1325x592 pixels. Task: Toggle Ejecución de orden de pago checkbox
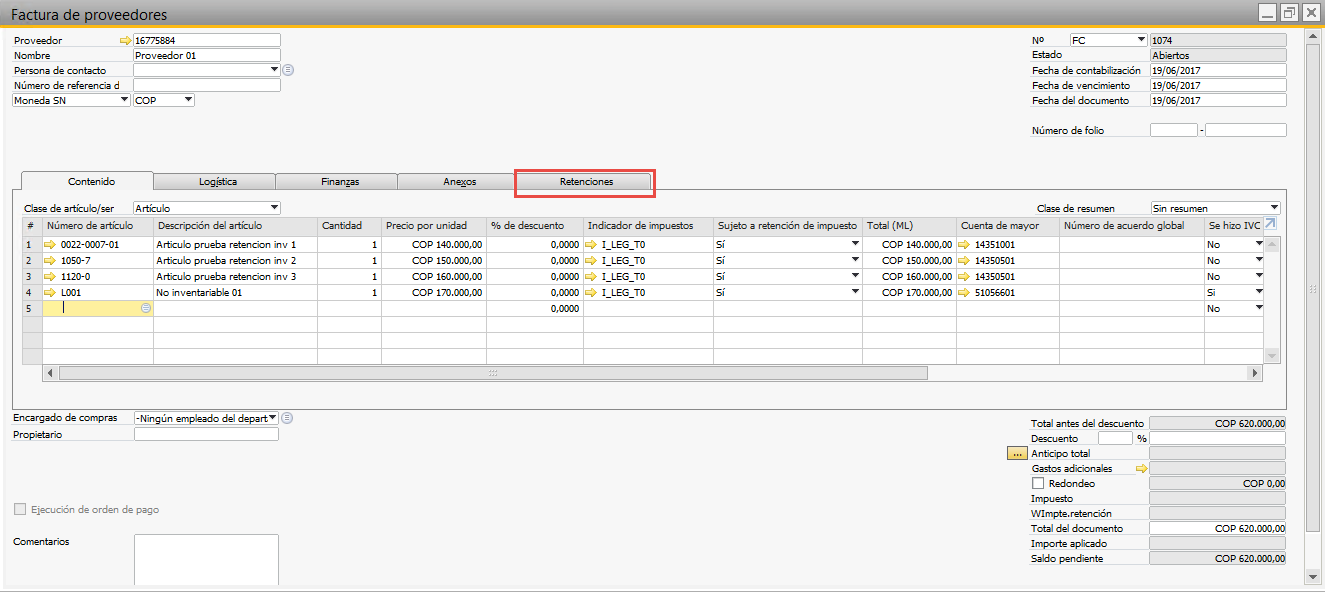[x=20, y=509]
